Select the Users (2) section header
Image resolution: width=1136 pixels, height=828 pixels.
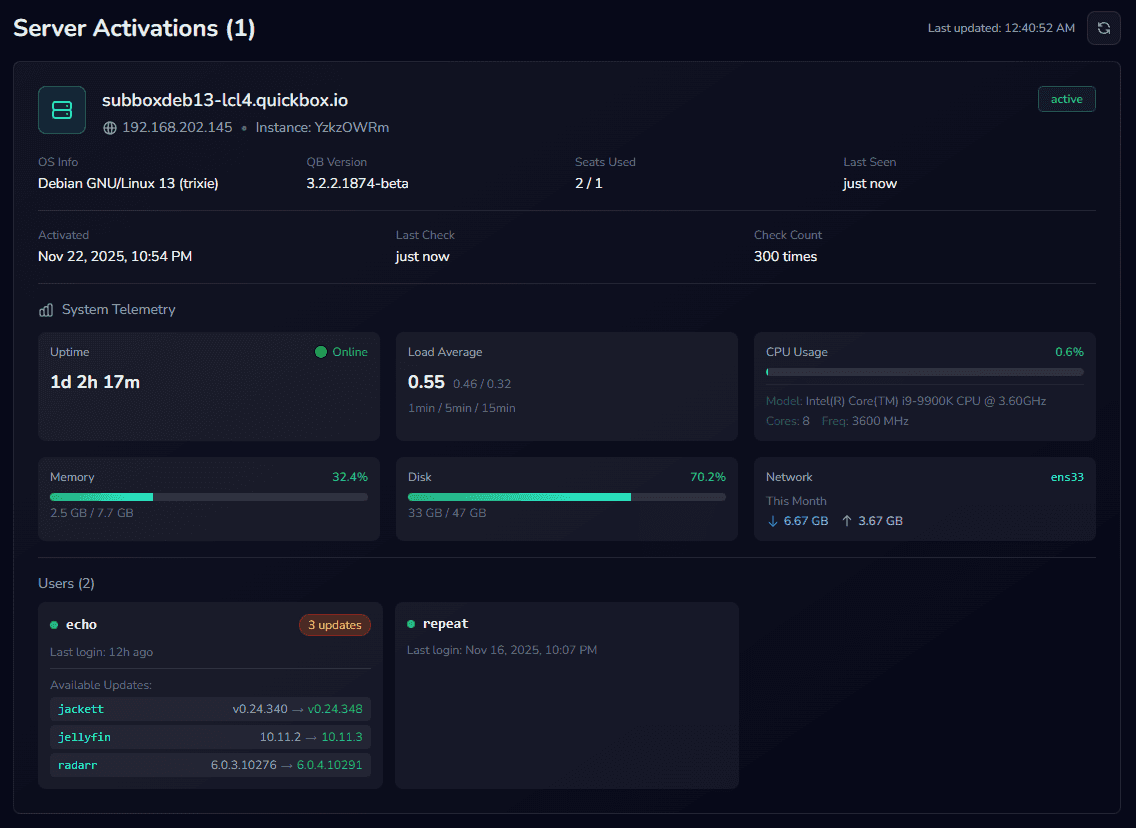point(66,583)
